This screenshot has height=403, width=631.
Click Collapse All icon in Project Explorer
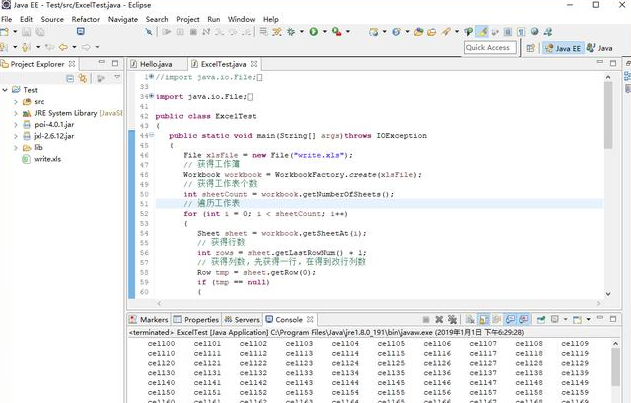71,78
